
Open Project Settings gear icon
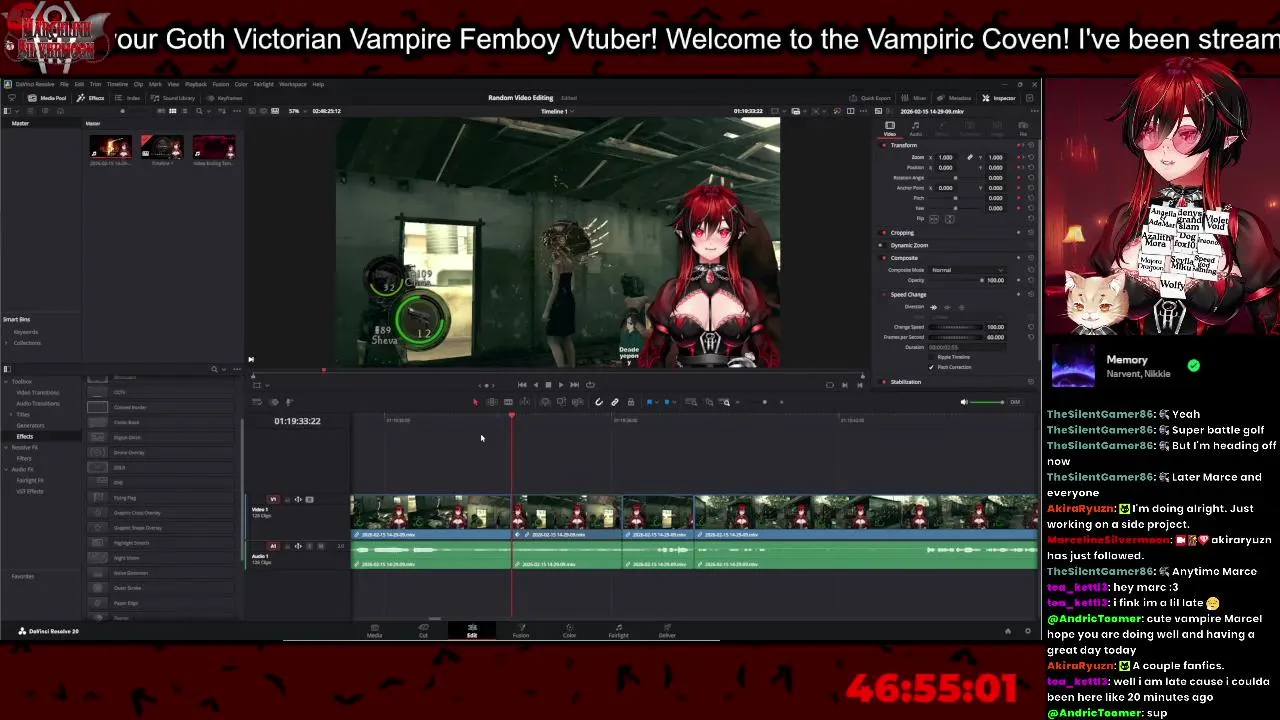(x=1027, y=631)
